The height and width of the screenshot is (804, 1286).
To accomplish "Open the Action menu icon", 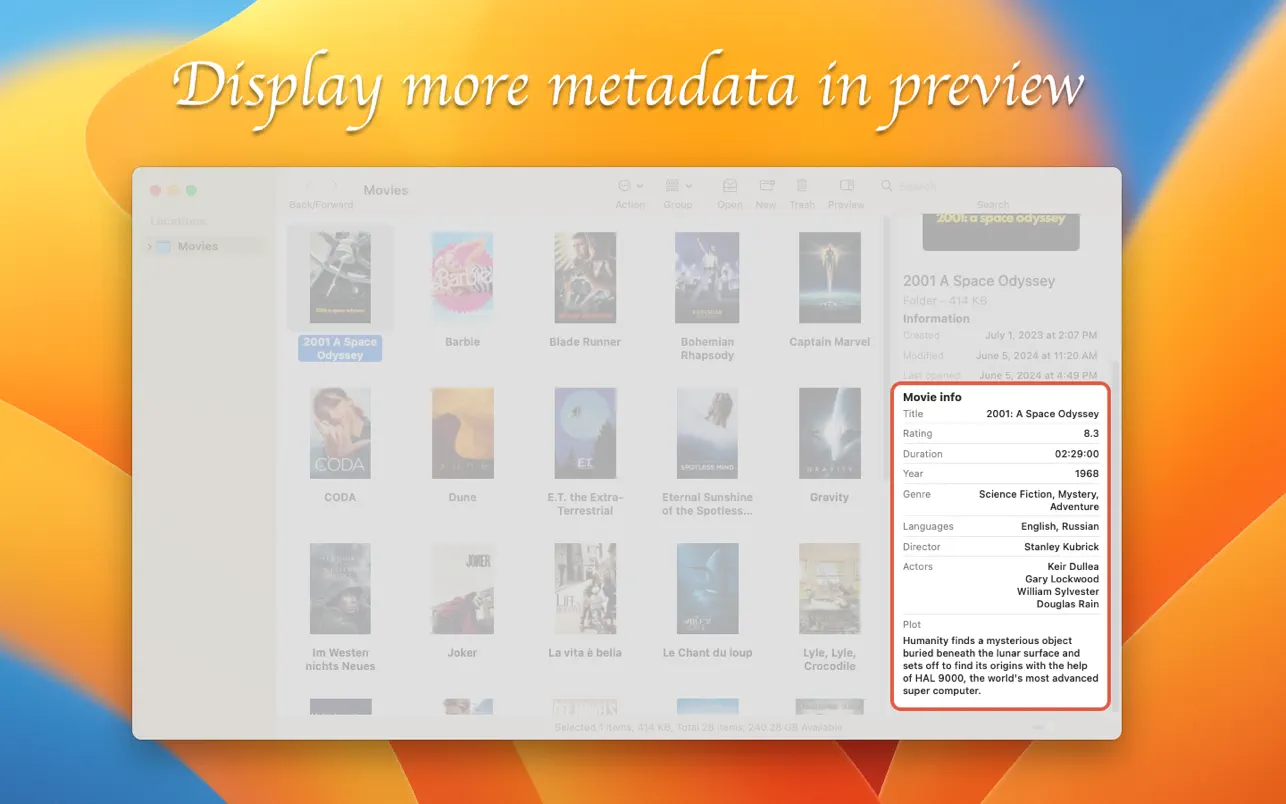I will 625,186.
